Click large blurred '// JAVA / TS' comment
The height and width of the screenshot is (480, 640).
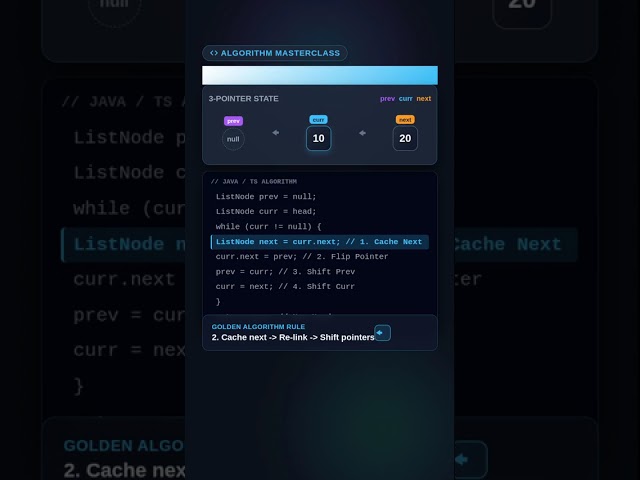coord(123,102)
